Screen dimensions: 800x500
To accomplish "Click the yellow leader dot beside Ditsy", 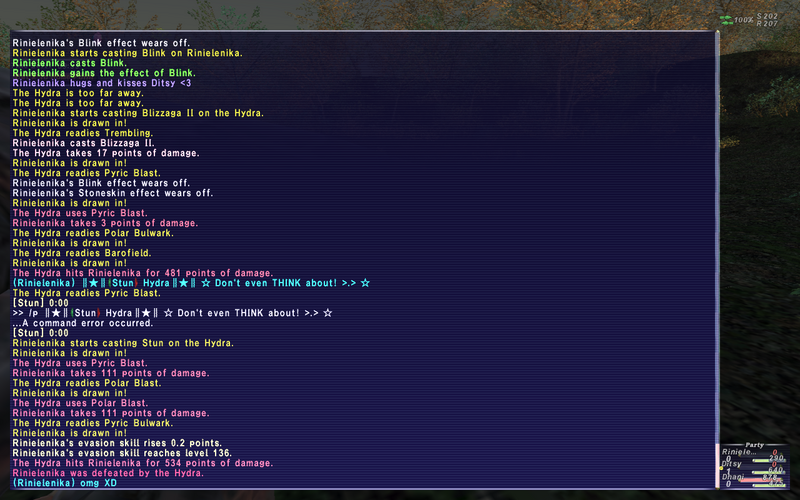I will (x=721, y=468).
